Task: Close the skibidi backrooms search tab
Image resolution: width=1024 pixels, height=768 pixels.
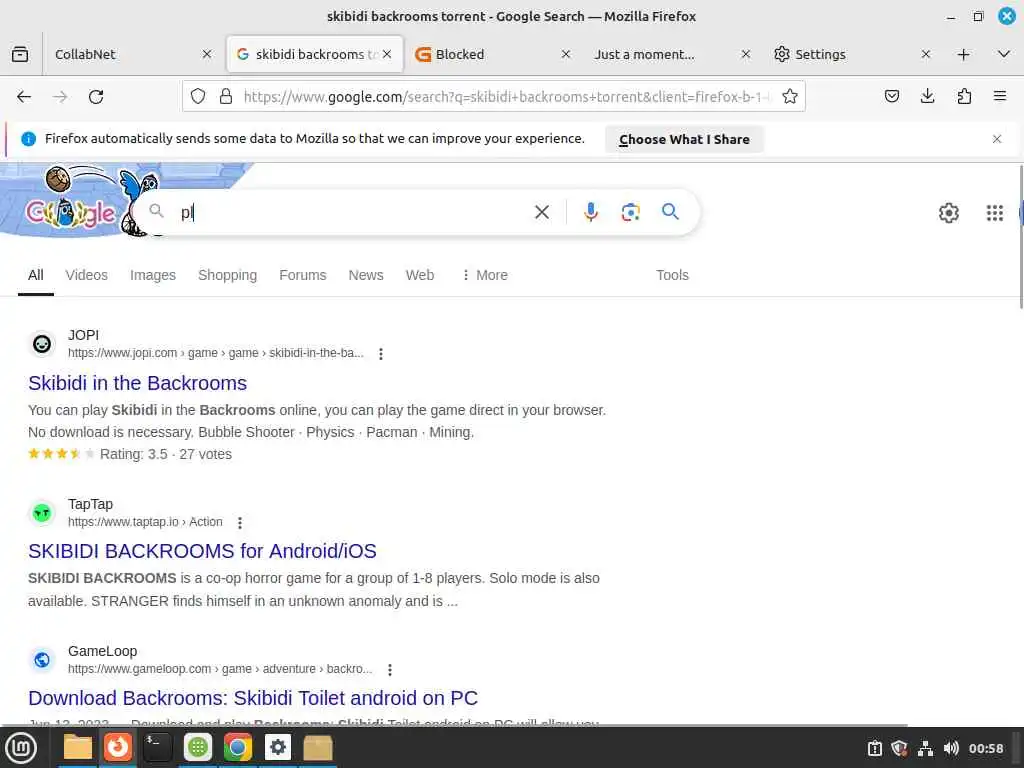Action: click(387, 54)
